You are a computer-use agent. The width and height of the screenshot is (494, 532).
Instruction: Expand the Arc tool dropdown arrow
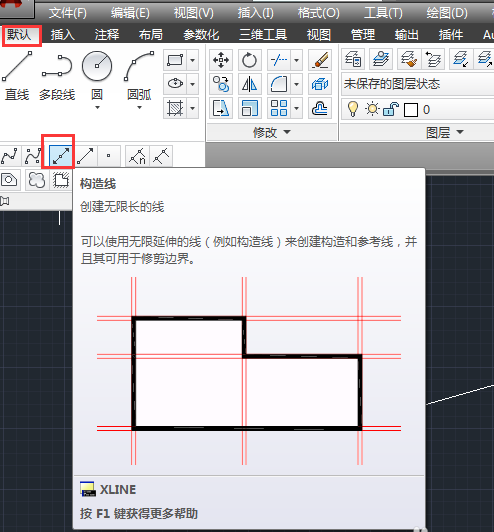pyautogui.click(x=139, y=108)
